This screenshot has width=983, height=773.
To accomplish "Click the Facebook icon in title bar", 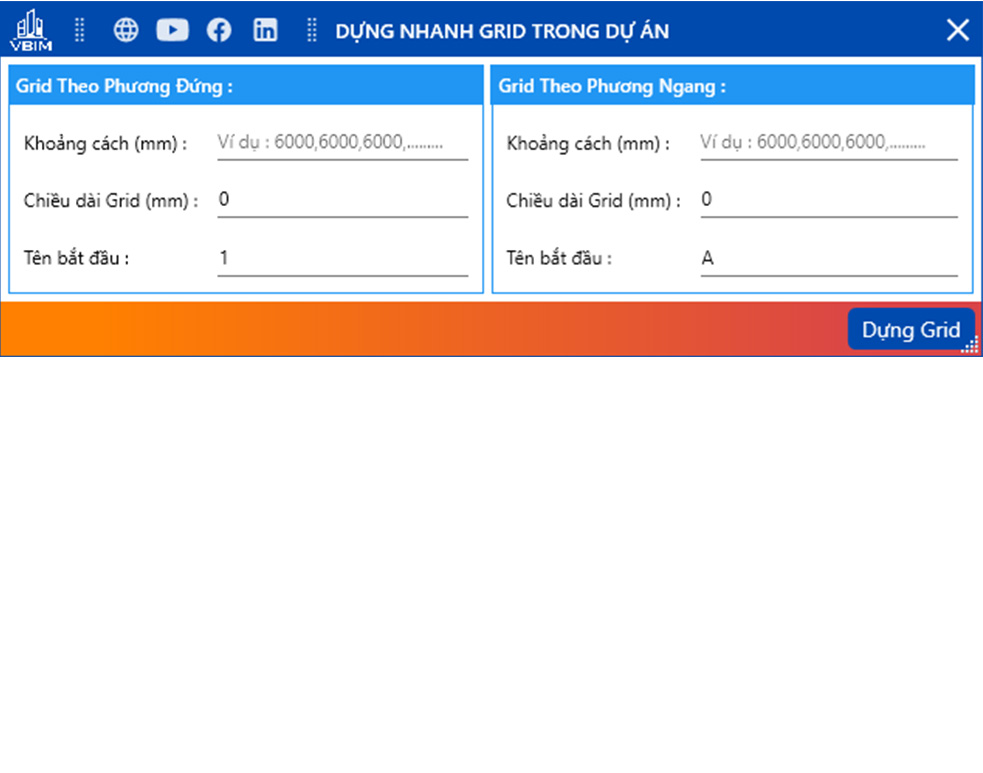I will tap(219, 30).
